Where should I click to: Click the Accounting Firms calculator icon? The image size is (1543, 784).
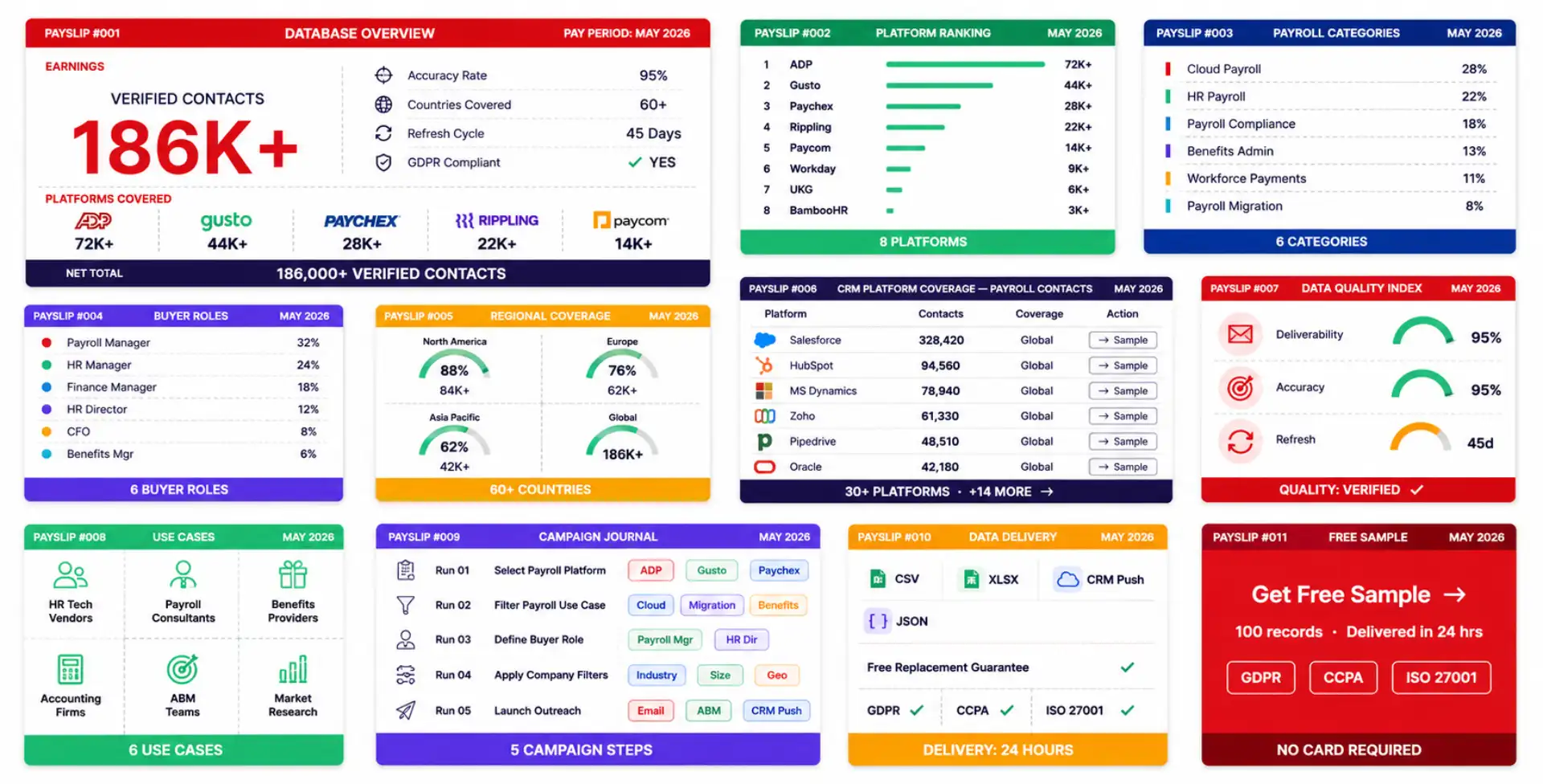pos(70,669)
